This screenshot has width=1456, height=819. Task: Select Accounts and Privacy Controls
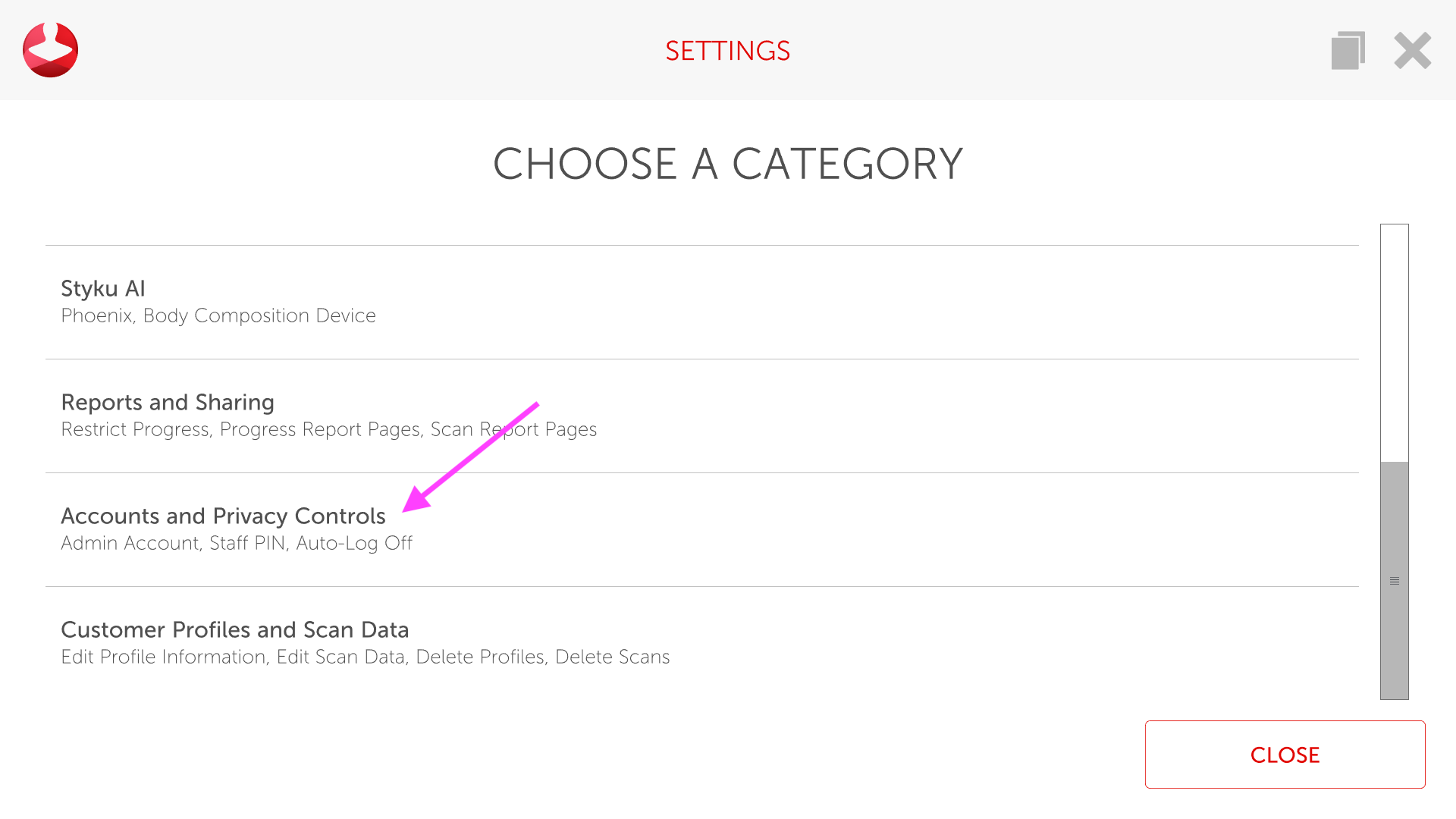(x=223, y=516)
